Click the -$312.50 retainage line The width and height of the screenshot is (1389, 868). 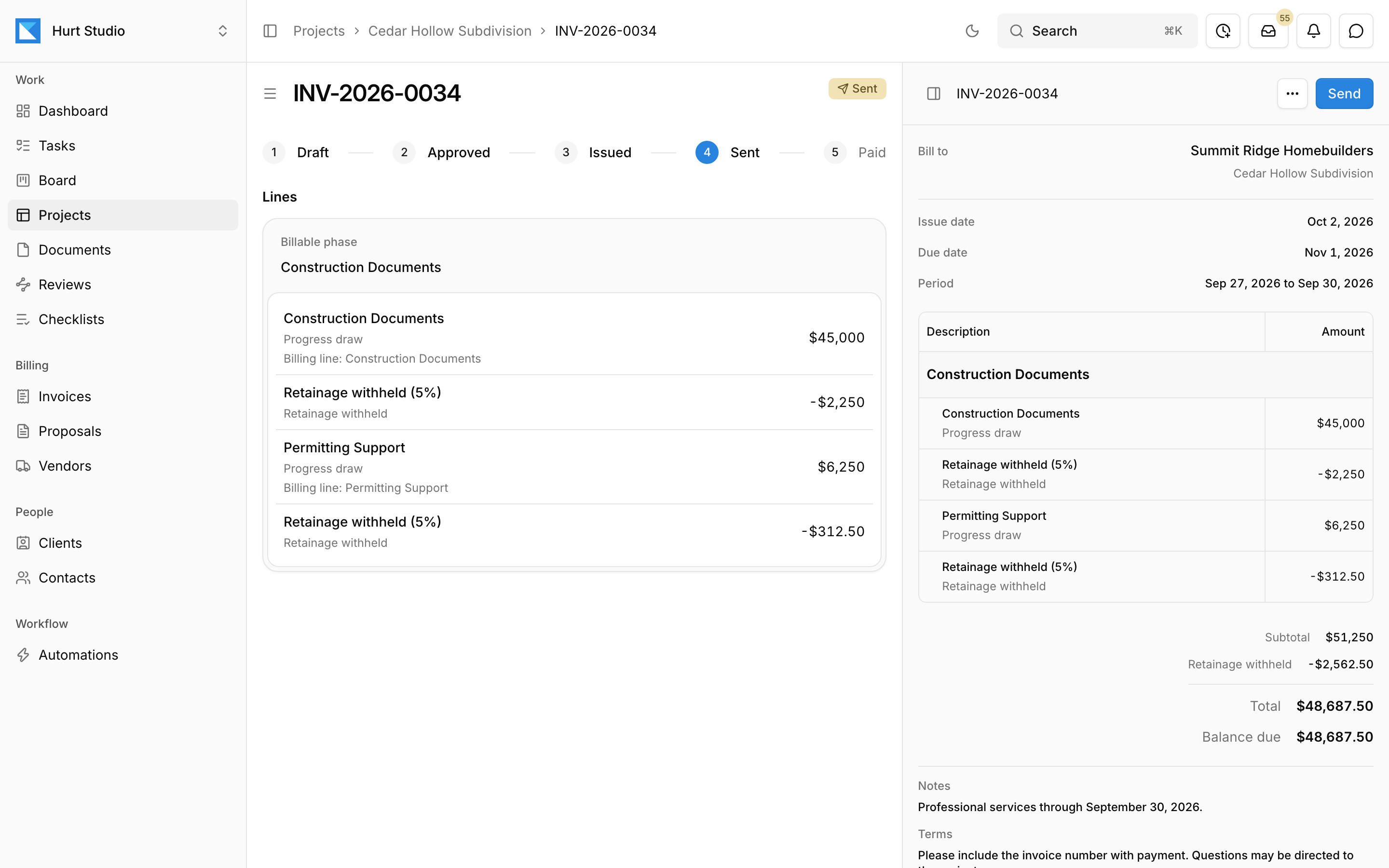point(574,531)
